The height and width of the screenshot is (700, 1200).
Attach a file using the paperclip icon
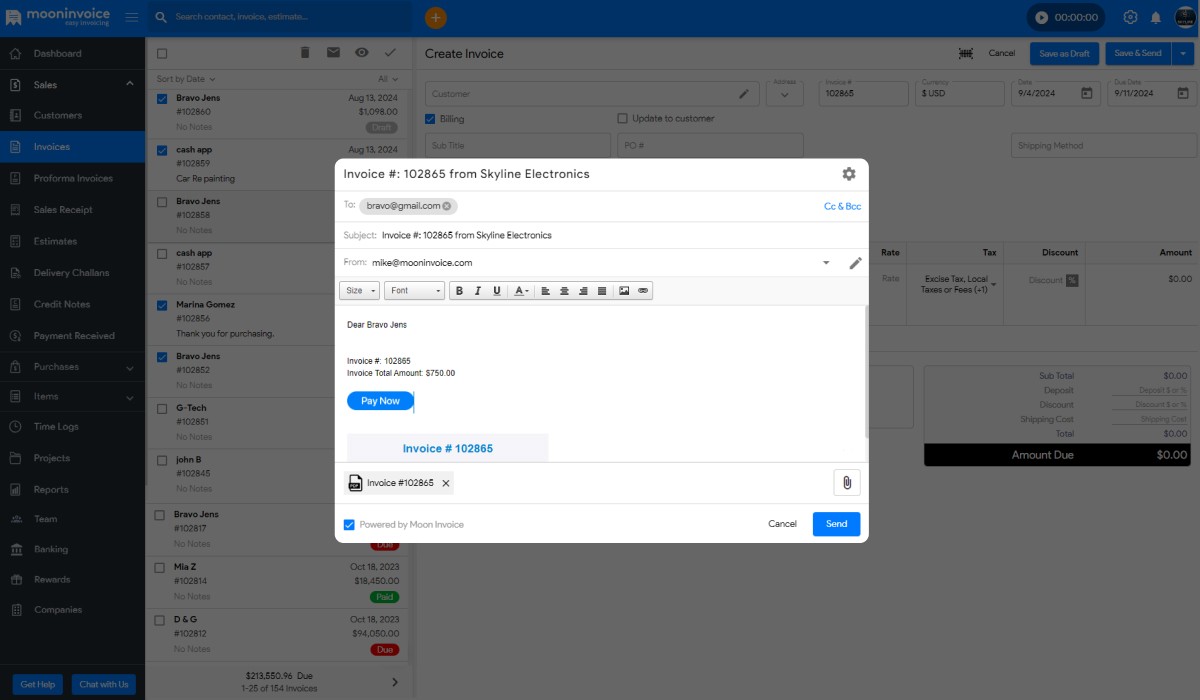[846, 483]
